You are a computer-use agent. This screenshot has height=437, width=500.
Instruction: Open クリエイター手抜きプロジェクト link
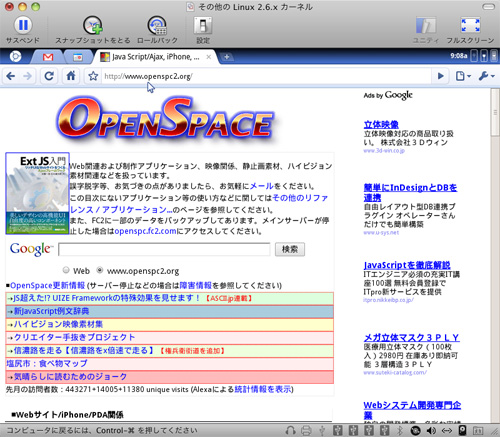coord(74,337)
